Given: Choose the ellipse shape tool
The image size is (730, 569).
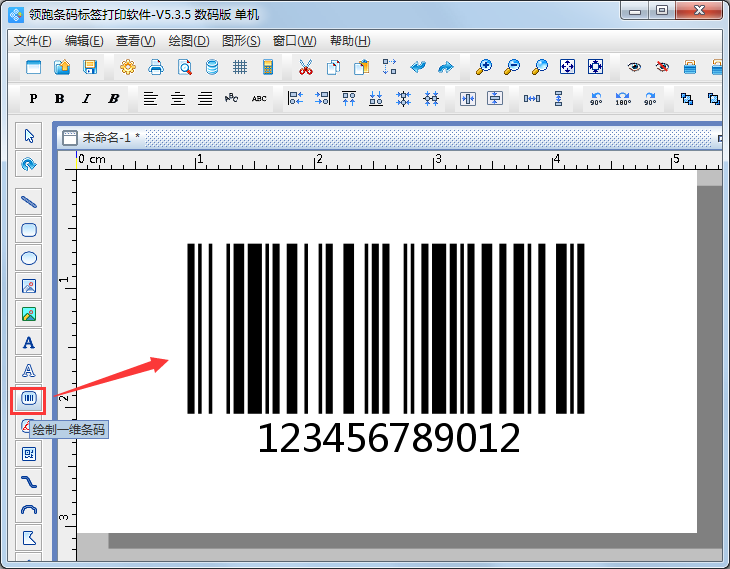Looking at the screenshot, I should pyautogui.click(x=29, y=258).
